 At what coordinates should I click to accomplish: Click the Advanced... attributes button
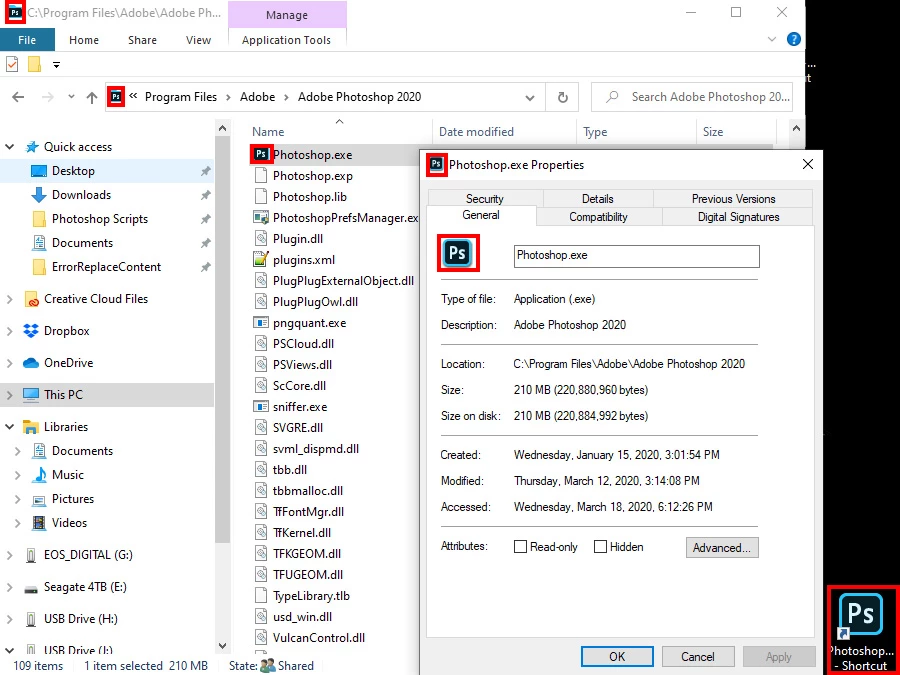point(722,548)
